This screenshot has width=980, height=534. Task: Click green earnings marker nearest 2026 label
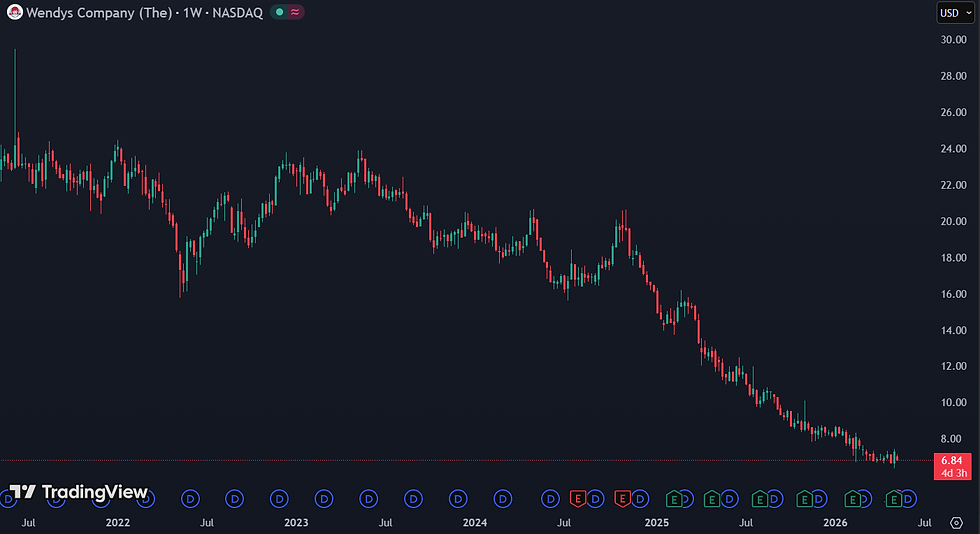coord(852,499)
